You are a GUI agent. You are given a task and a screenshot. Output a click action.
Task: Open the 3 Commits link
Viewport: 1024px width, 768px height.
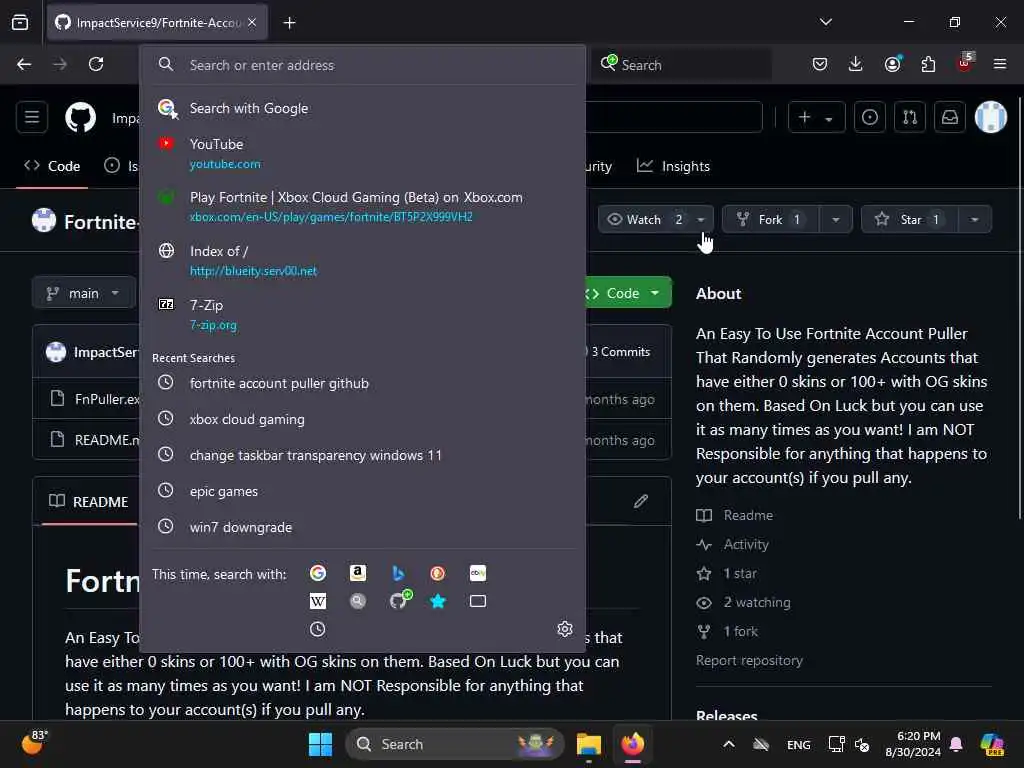(617, 351)
